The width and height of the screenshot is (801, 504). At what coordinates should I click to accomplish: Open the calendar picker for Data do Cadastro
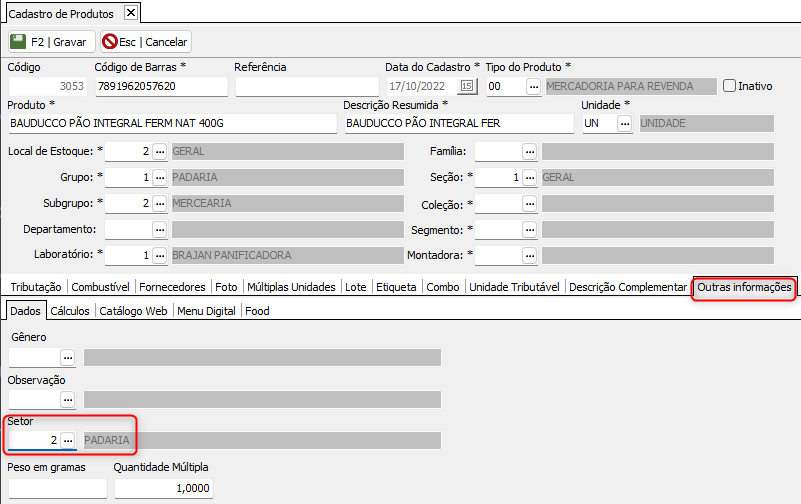coord(467,86)
